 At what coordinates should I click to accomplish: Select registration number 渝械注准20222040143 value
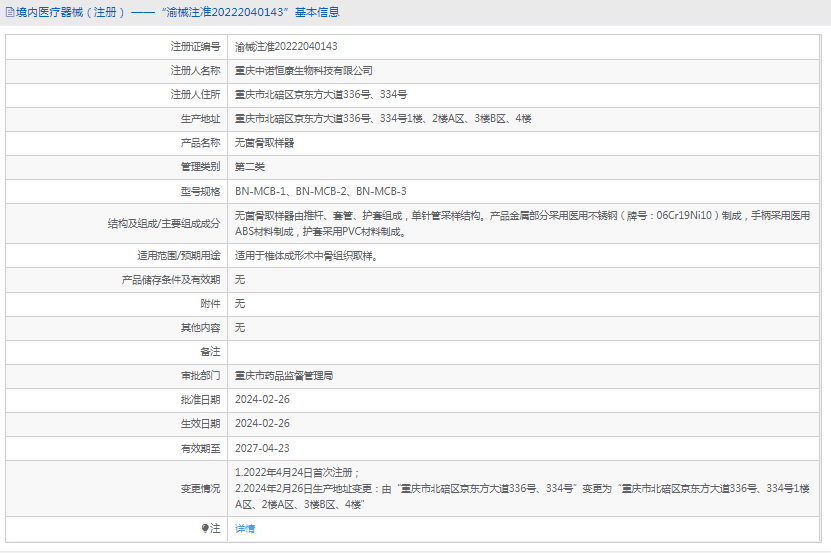click(x=286, y=47)
